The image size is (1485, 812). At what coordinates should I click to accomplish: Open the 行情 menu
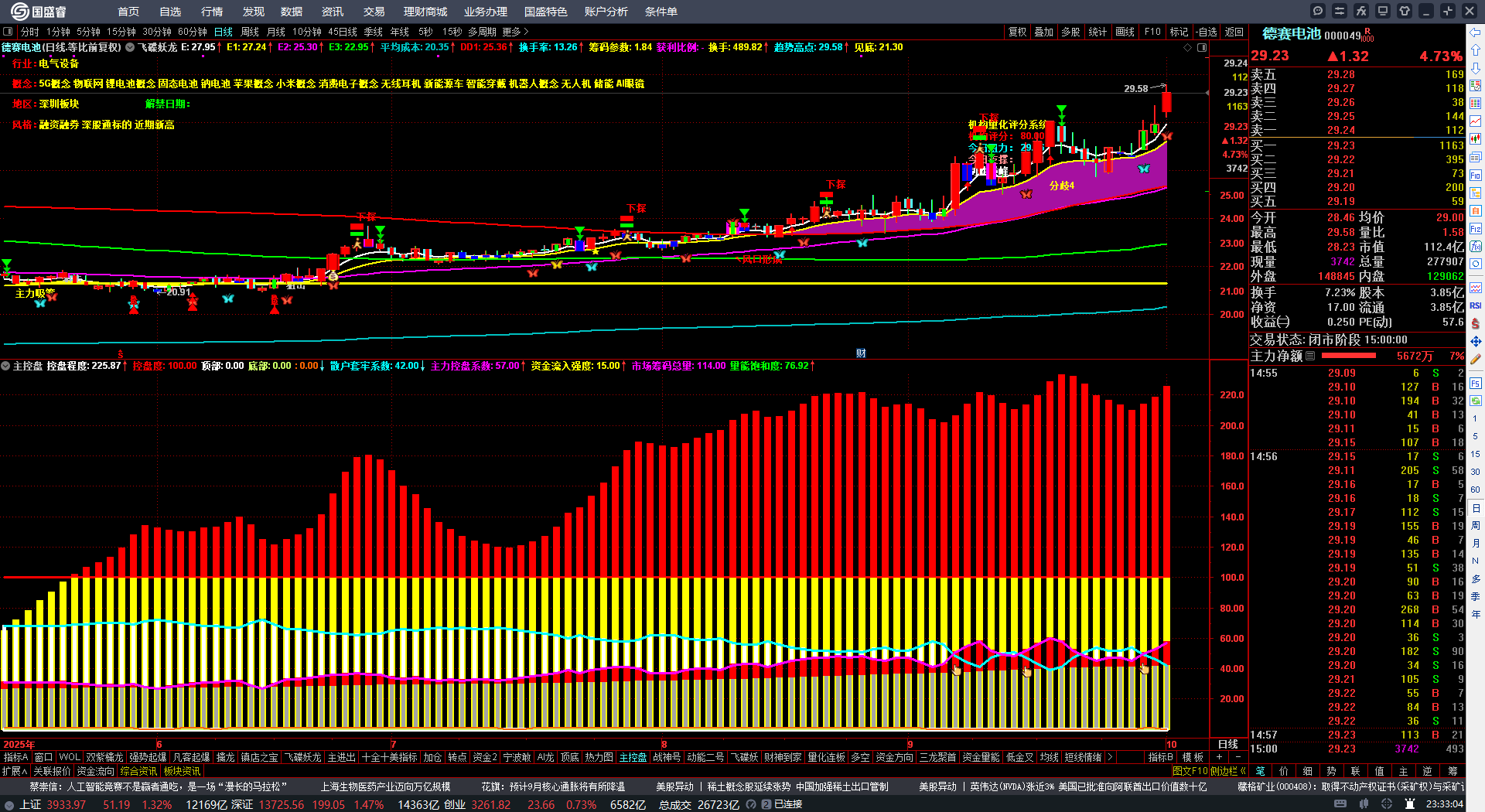212,12
